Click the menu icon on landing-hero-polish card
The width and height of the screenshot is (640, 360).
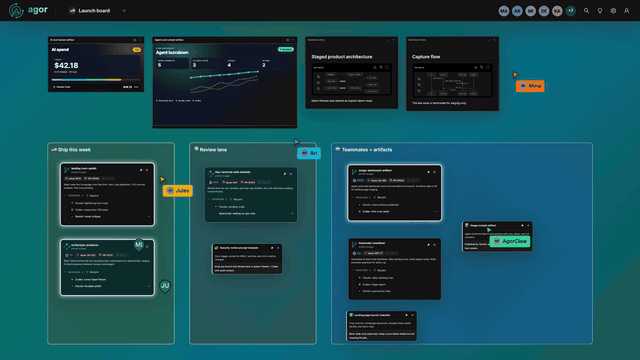pos(147,170)
